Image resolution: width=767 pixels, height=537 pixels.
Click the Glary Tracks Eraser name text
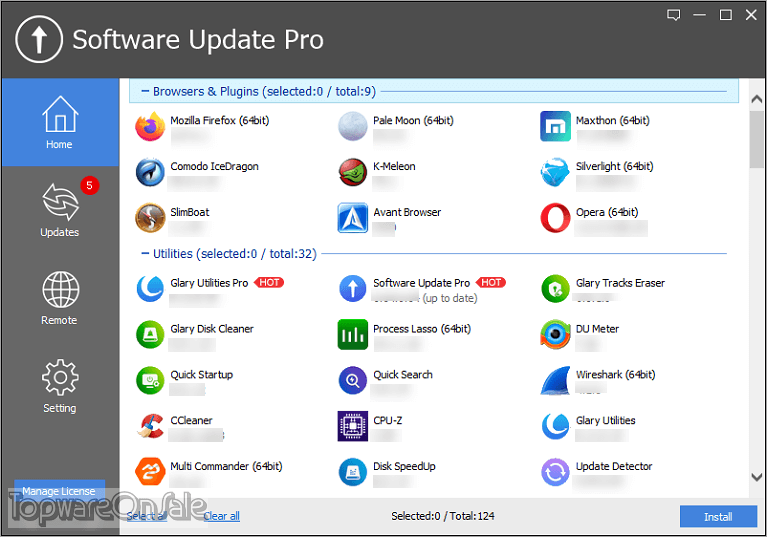(x=620, y=283)
